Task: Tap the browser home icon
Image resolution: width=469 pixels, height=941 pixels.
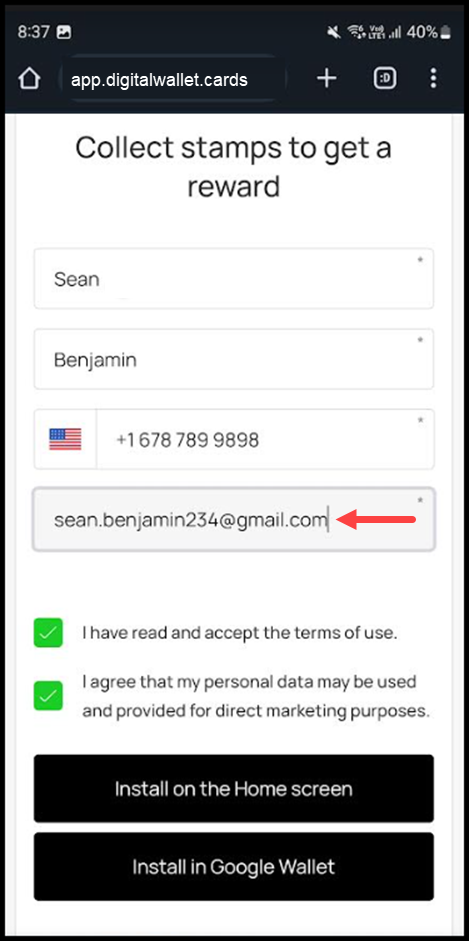Action: click(x=29, y=79)
